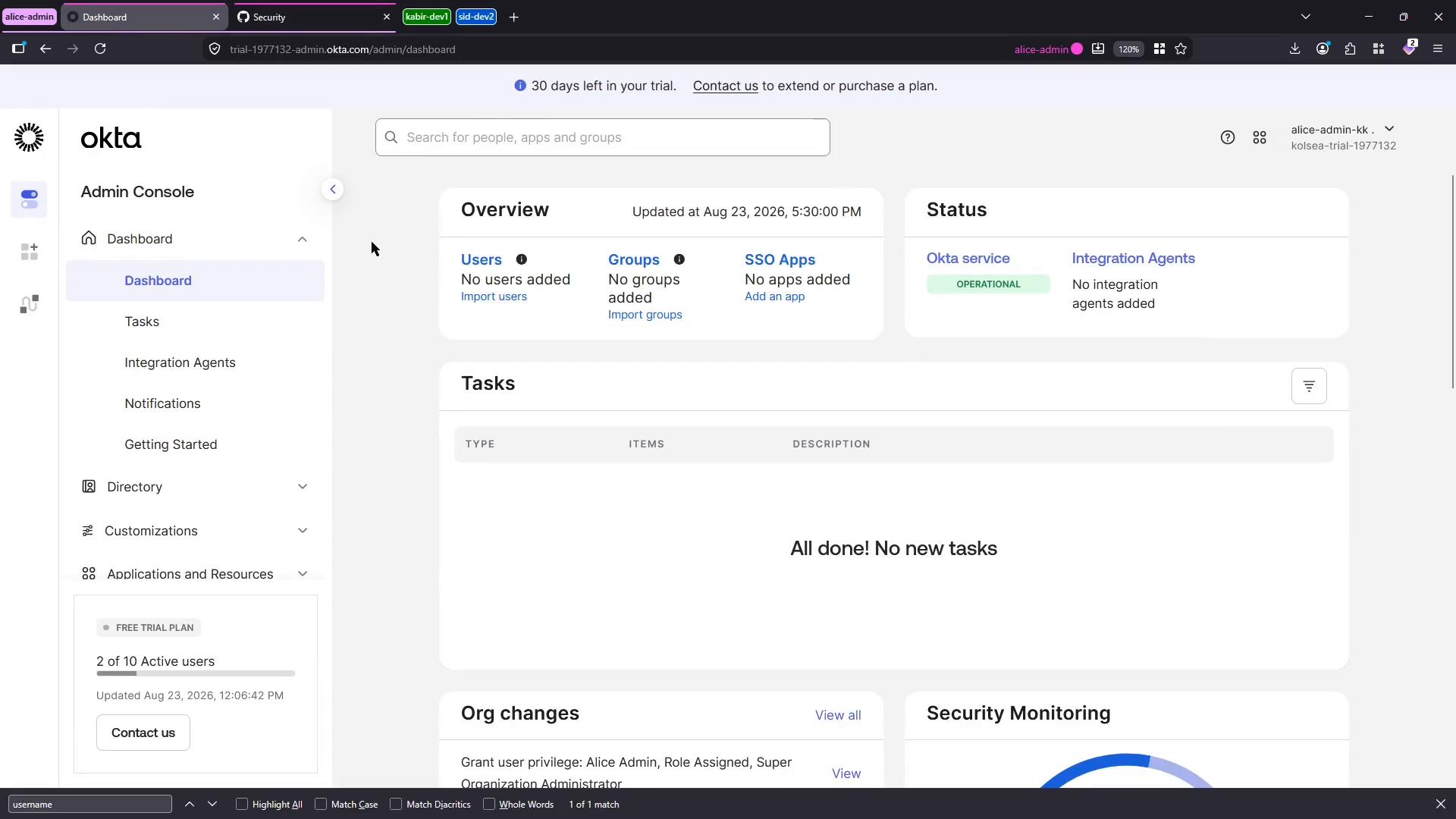This screenshot has width=1456, height=819.
Task: Switch to the Security browser tab
Action: click(x=314, y=17)
